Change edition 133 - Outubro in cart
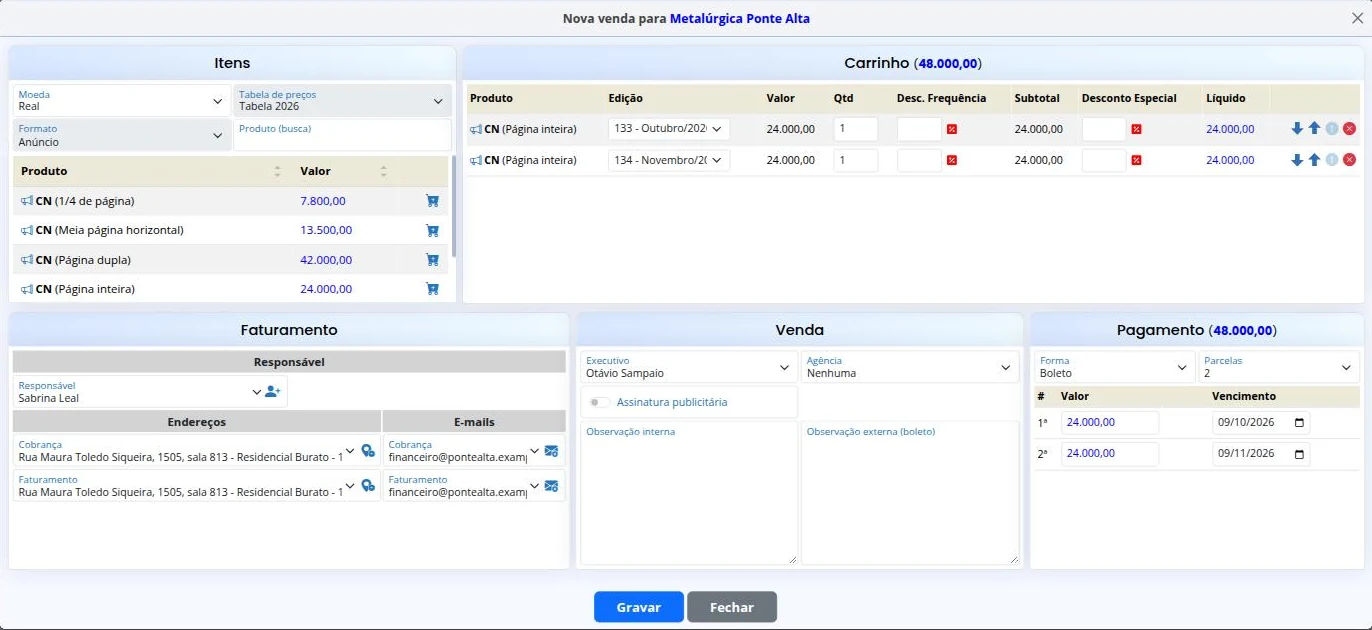 pos(669,129)
